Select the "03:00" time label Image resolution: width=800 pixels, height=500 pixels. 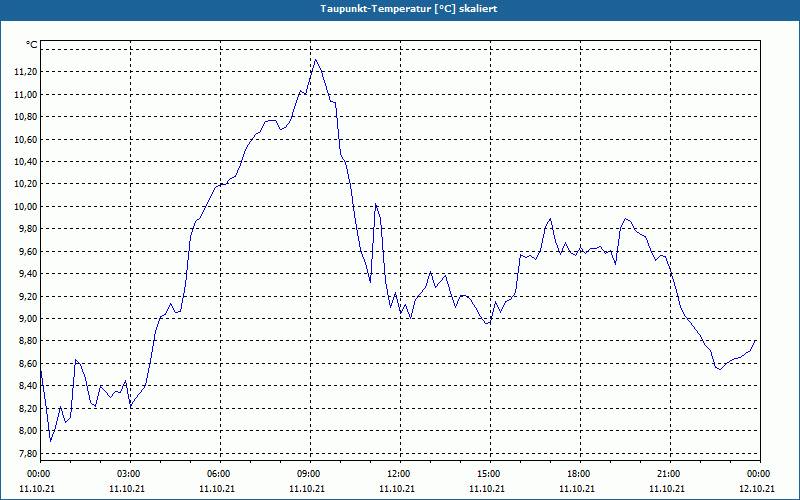tap(128, 474)
